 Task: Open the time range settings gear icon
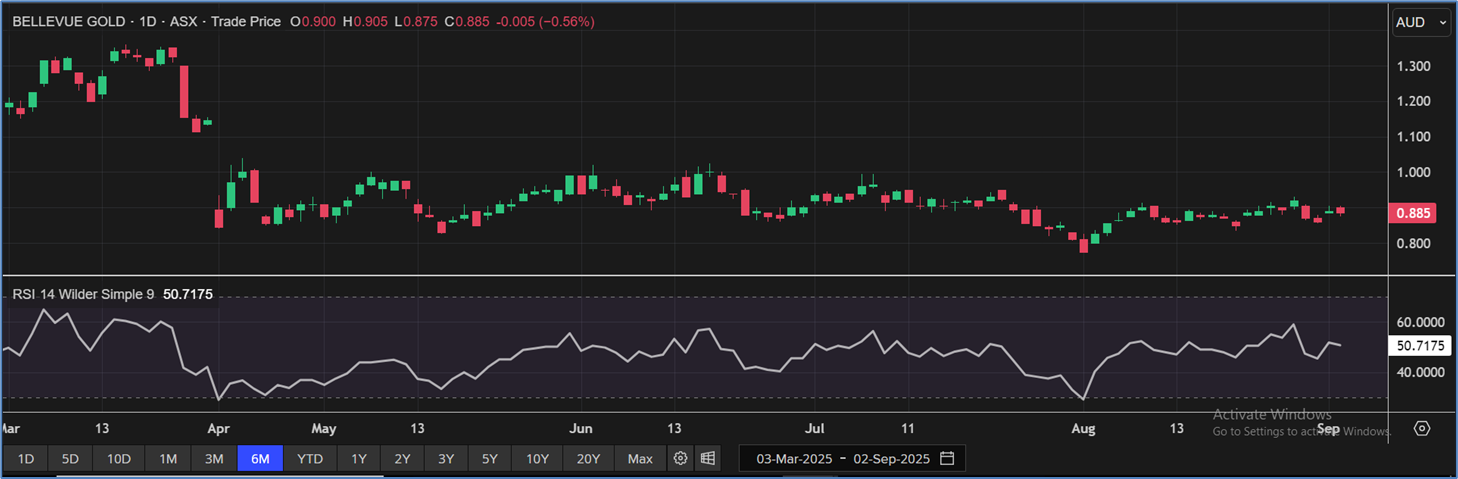pos(681,459)
